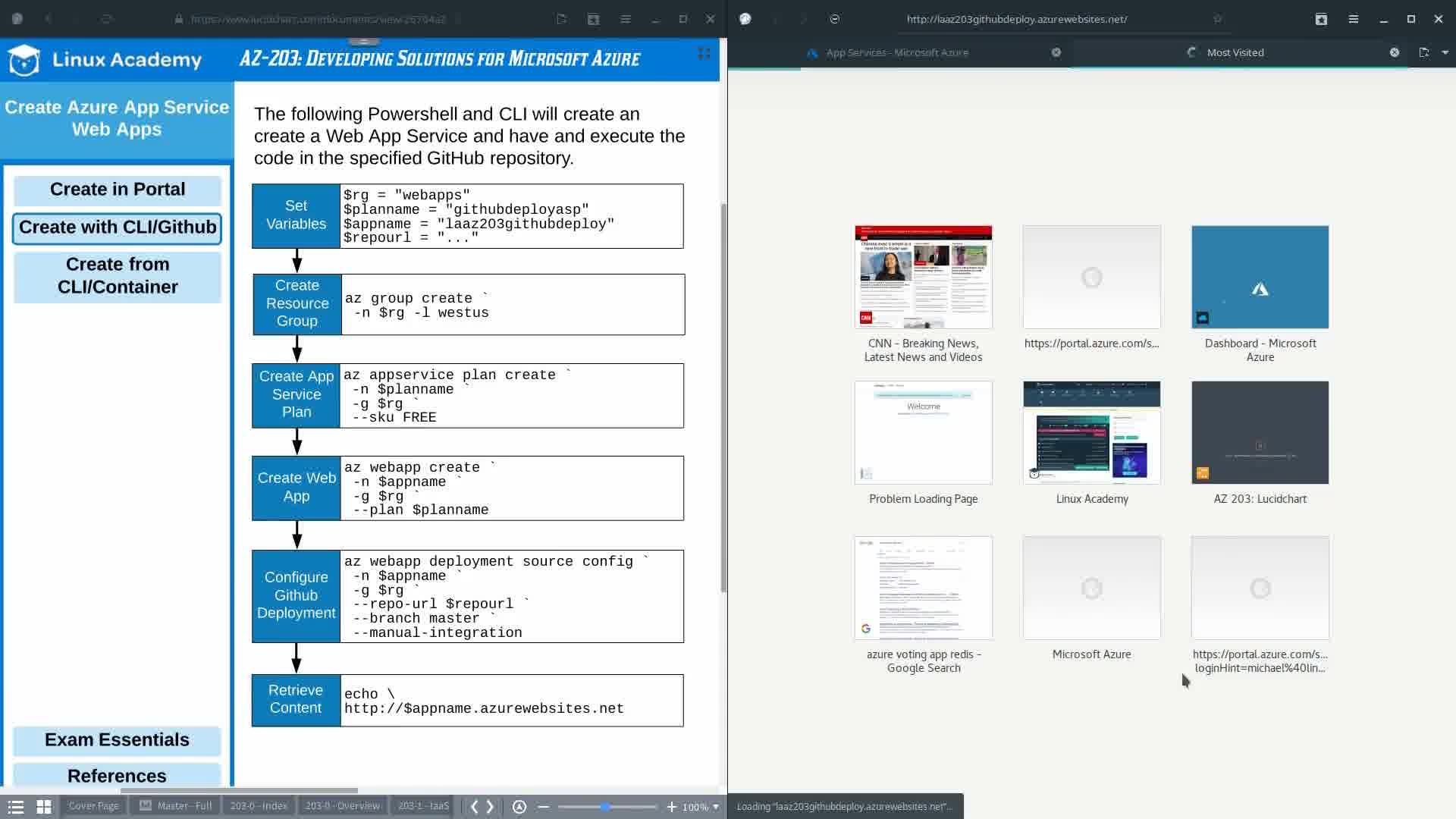
Task: Select the 203-0 - Overview page tab
Action: pyautogui.click(x=342, y=806)
